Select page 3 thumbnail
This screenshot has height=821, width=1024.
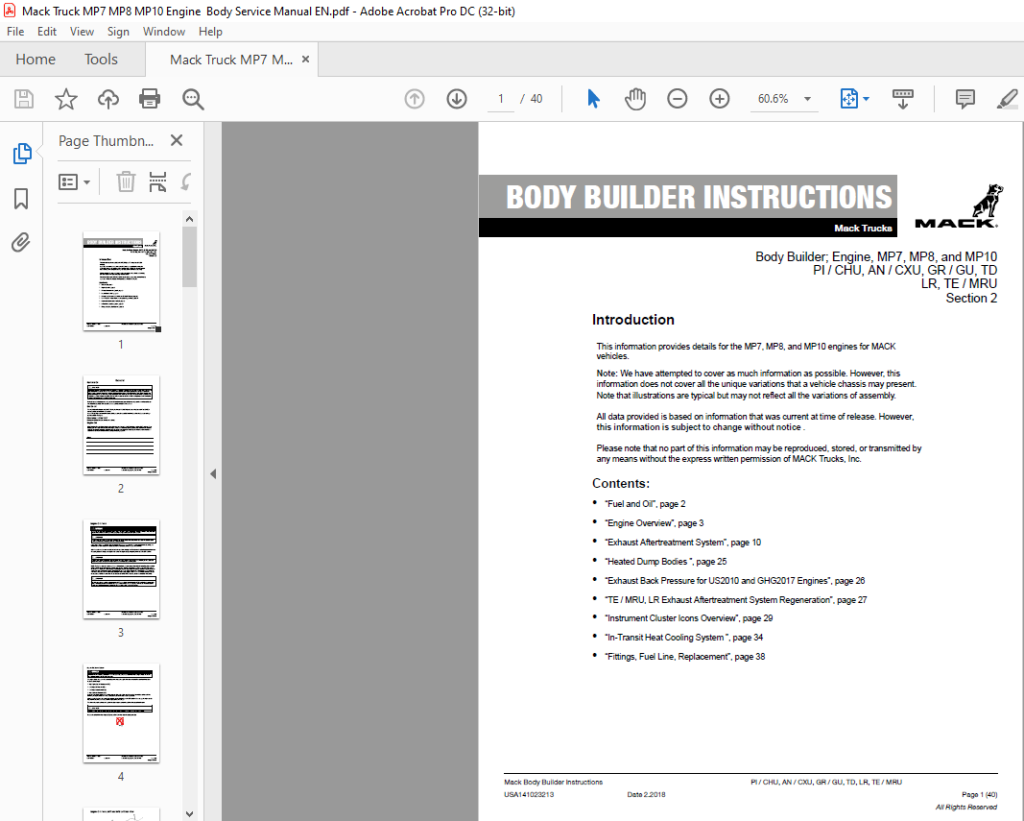pyautogui.click(x=121, y=570)
